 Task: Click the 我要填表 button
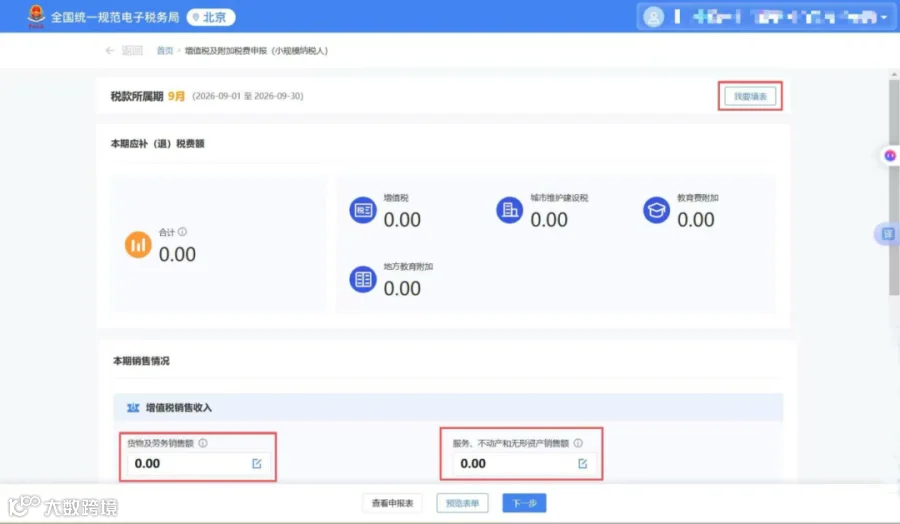click(750, 96)
